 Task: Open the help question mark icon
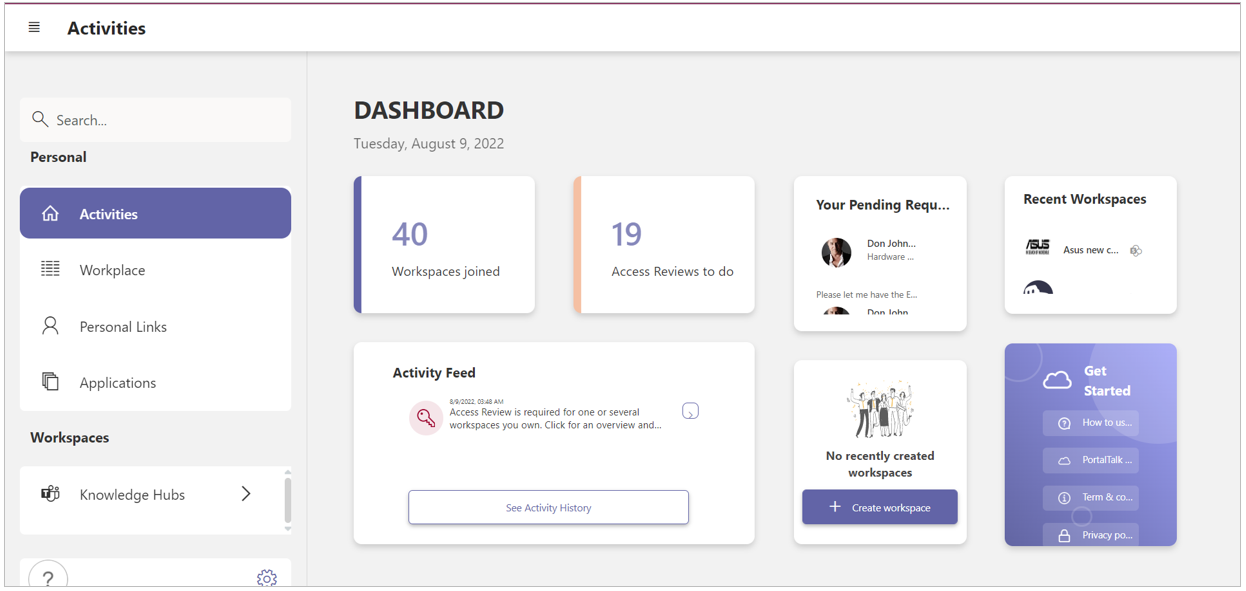coord(48,577)
